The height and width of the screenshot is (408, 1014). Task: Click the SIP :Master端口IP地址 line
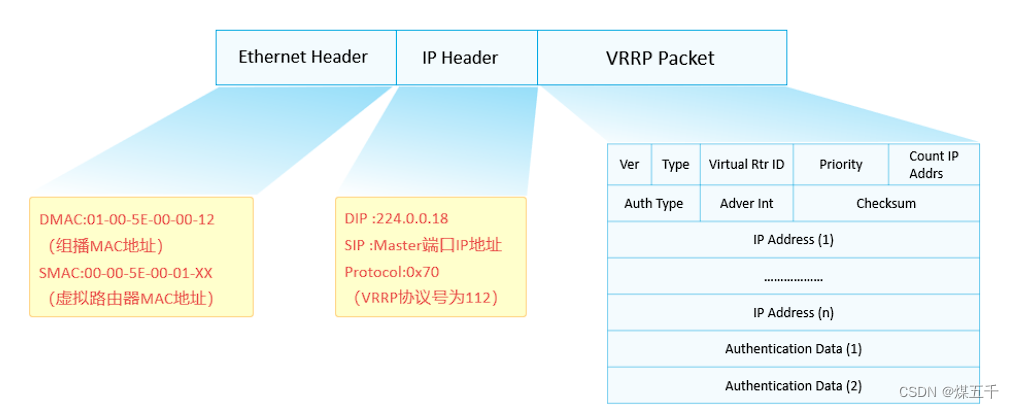click(424, 245)
